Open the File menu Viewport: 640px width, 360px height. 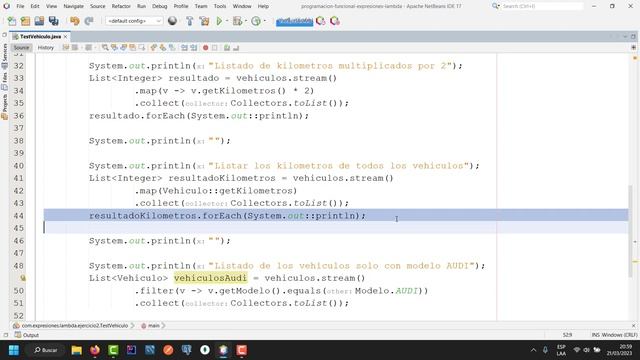[x=20, y=6]
